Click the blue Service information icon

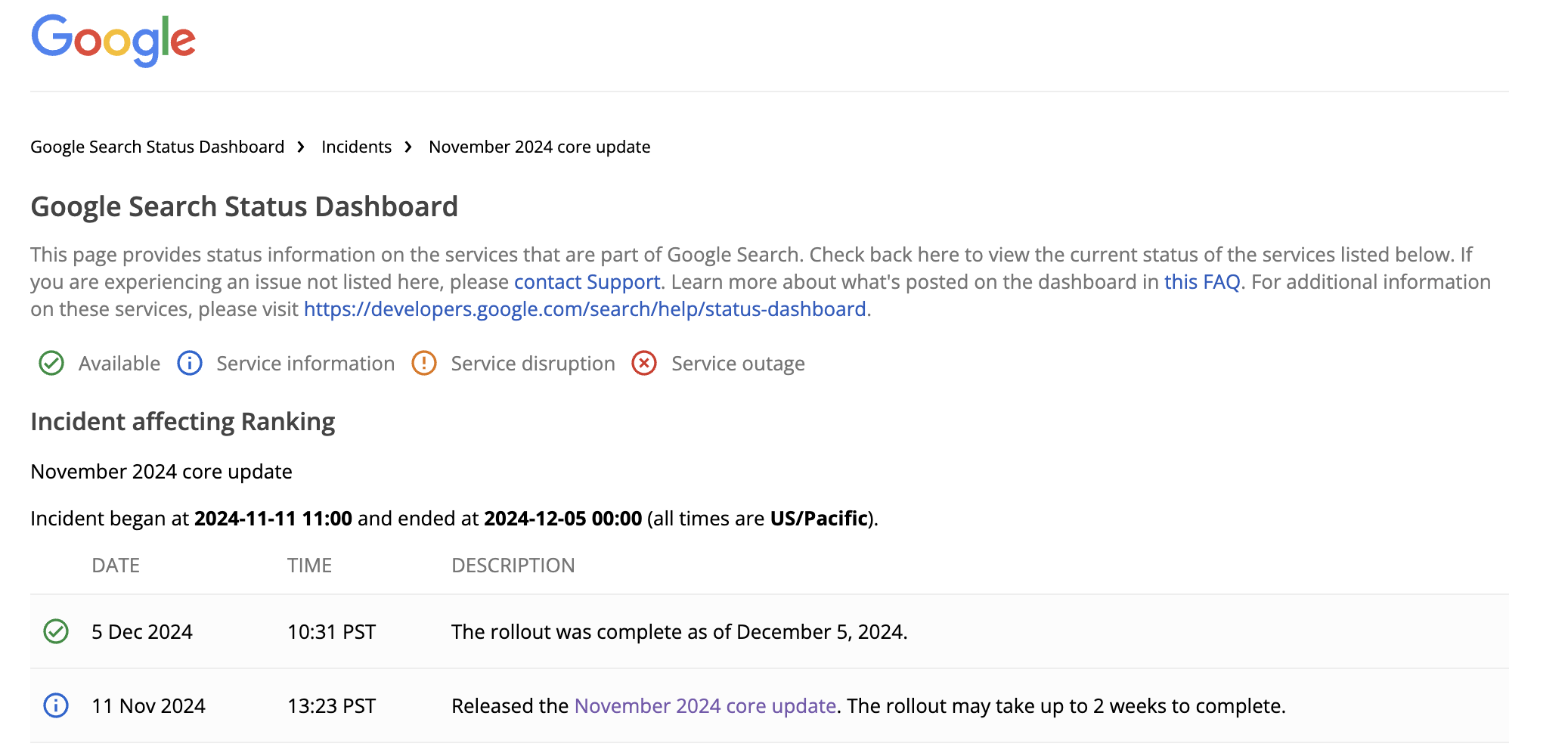point(190,364)
